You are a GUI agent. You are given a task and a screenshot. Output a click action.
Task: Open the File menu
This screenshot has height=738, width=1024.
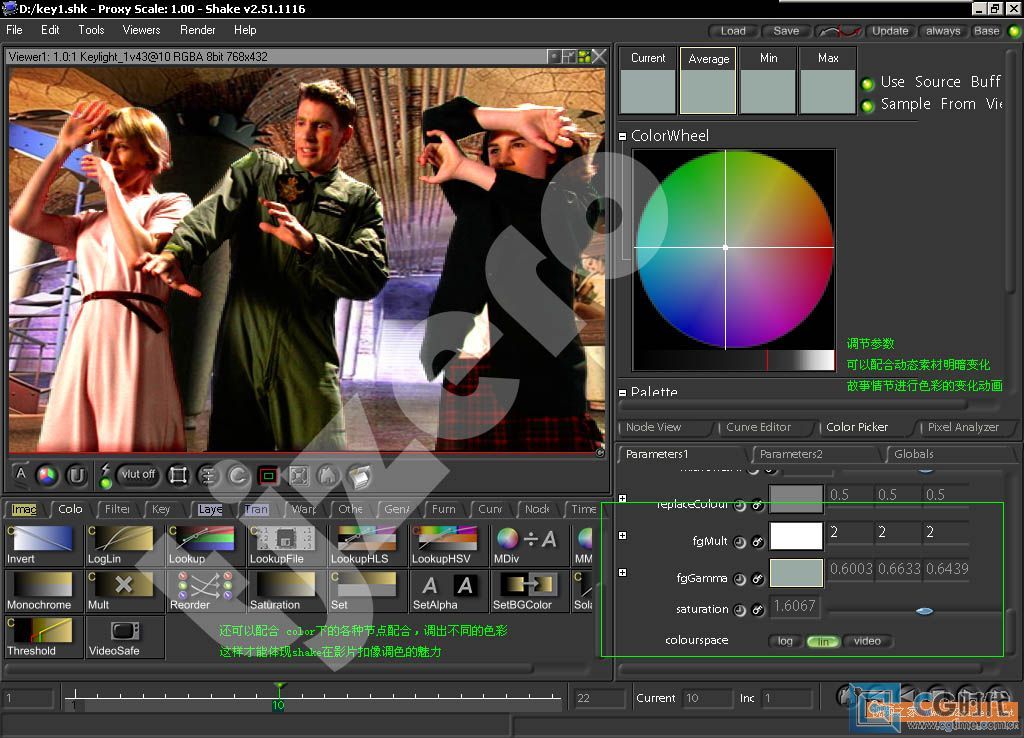(14, 30)
